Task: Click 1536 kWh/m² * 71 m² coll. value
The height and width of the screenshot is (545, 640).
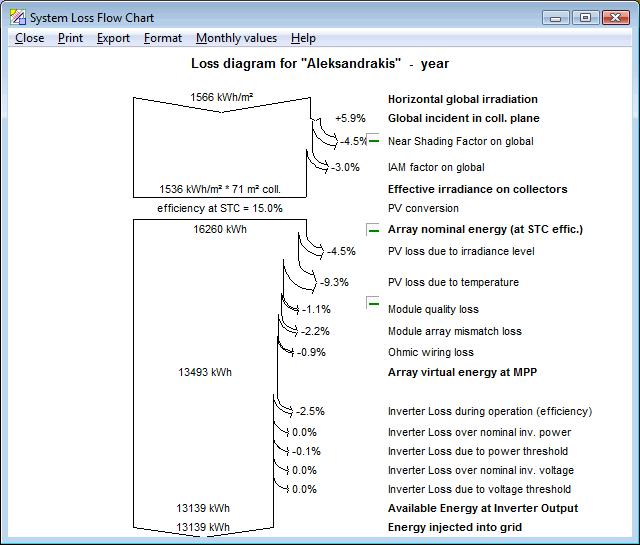Action: [x=220, y=189]
